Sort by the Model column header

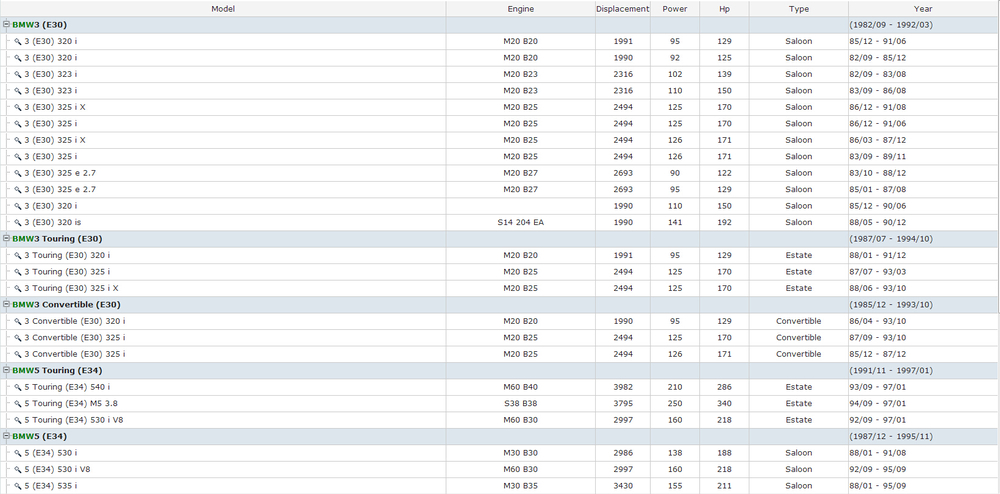pyautogui.click(x=223, y=9)
